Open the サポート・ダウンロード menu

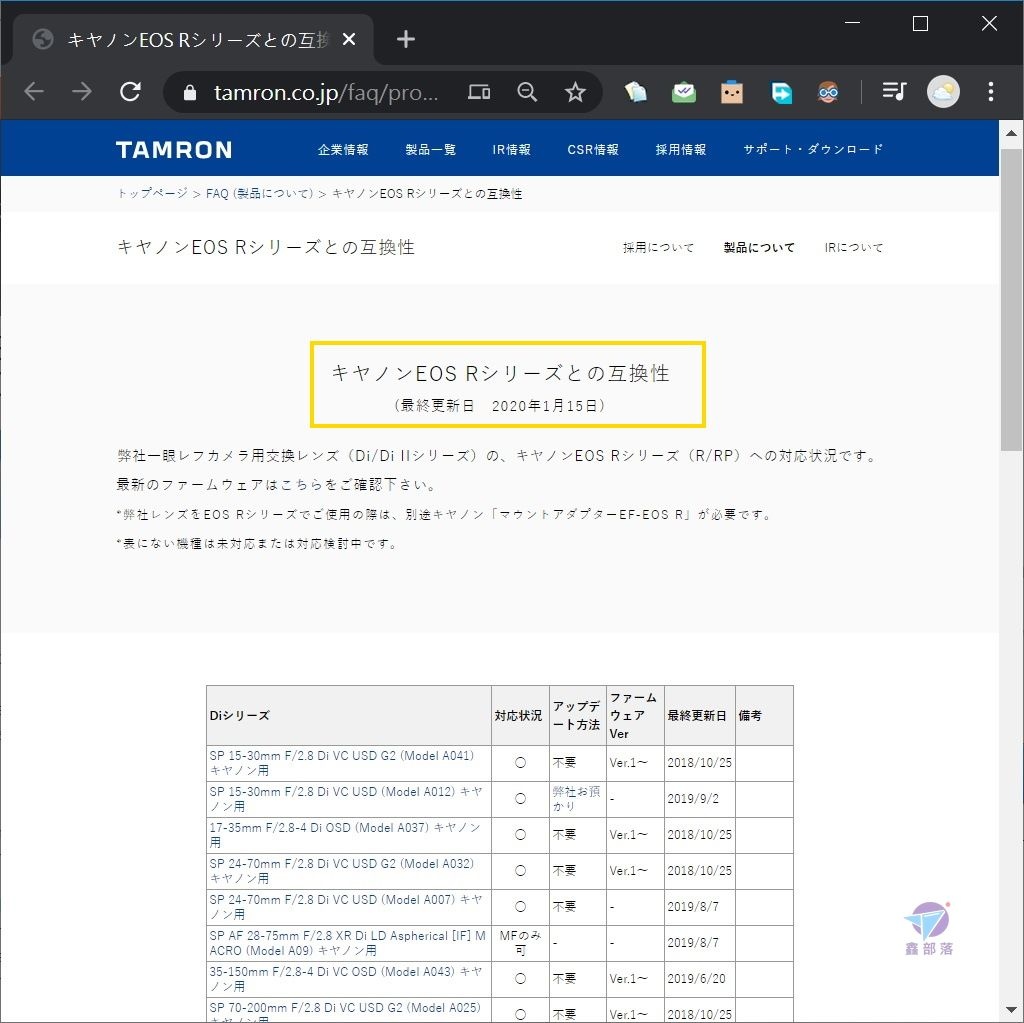click(813, 150)
